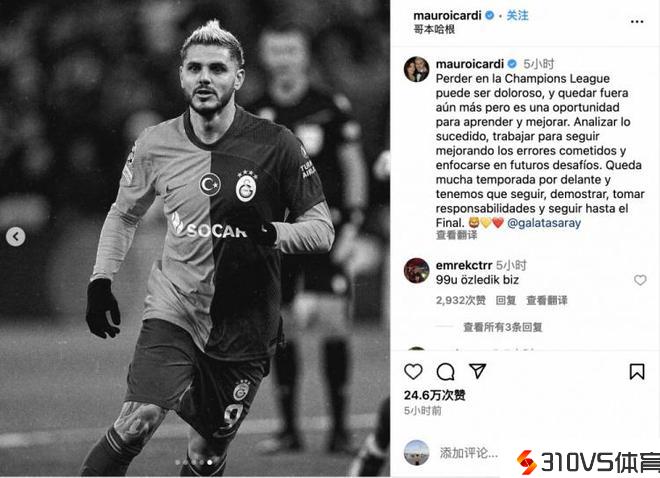Select last carousel dot indicator
The height and width of the screenshot is (478, 660).
(210, 462)
